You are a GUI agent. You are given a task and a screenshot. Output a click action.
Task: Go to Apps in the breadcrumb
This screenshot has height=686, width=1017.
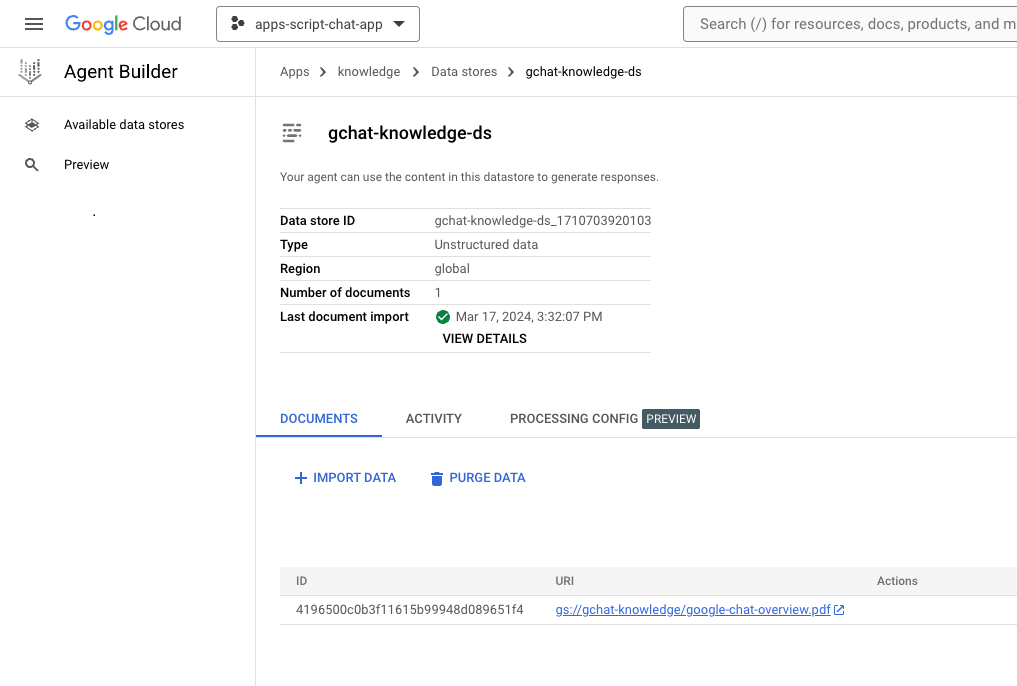click(x=294, y=72)
